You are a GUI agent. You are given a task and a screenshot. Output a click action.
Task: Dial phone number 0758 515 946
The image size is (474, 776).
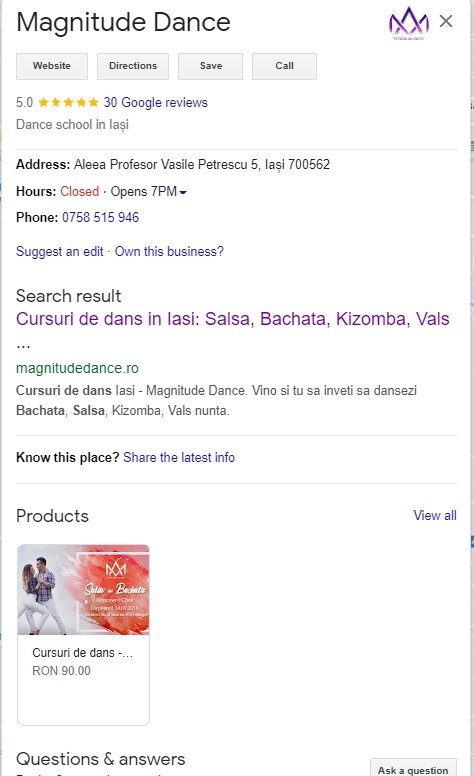tap(100, 217)
